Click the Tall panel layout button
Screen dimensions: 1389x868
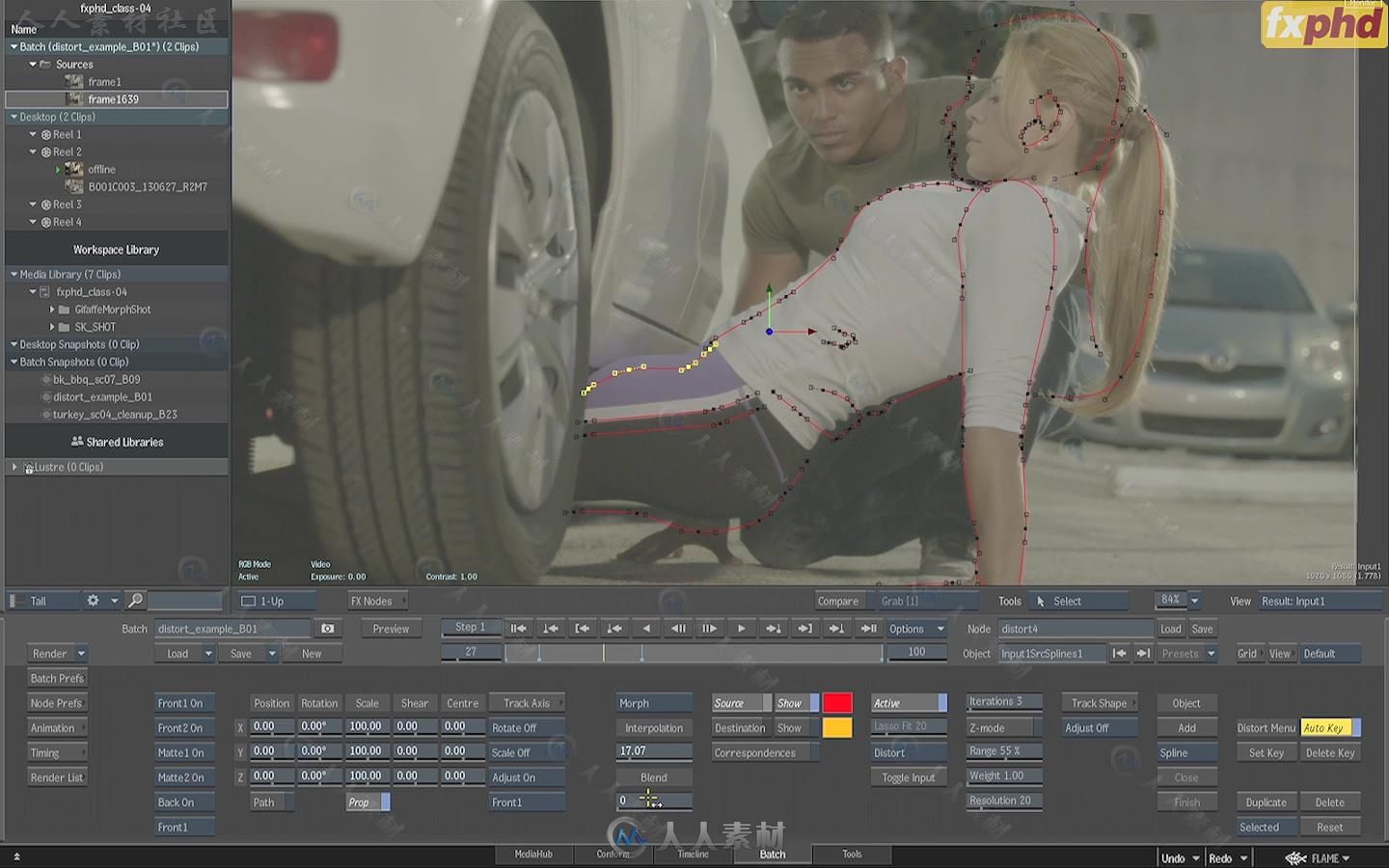(43, 601)
